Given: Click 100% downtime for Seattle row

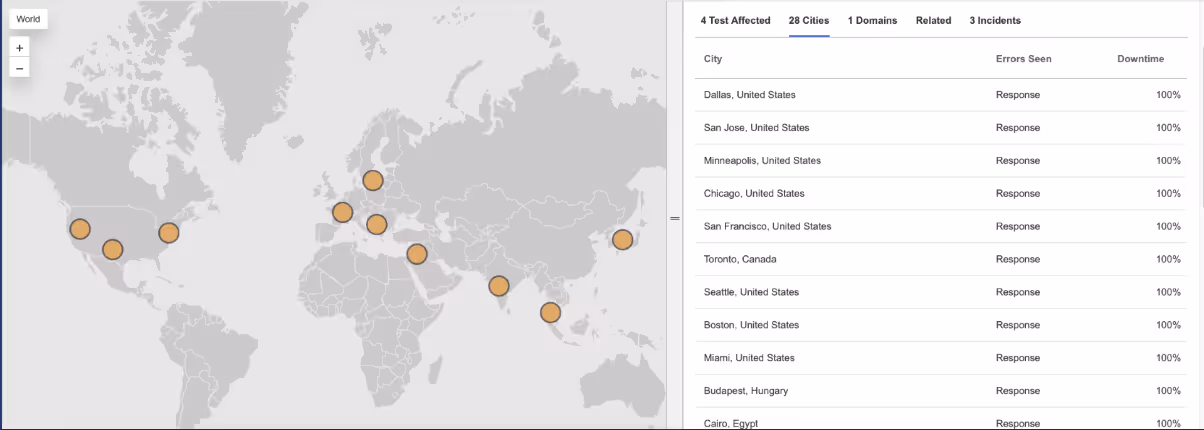Looking at the screenshot, I should click(x=1168, y=292).
